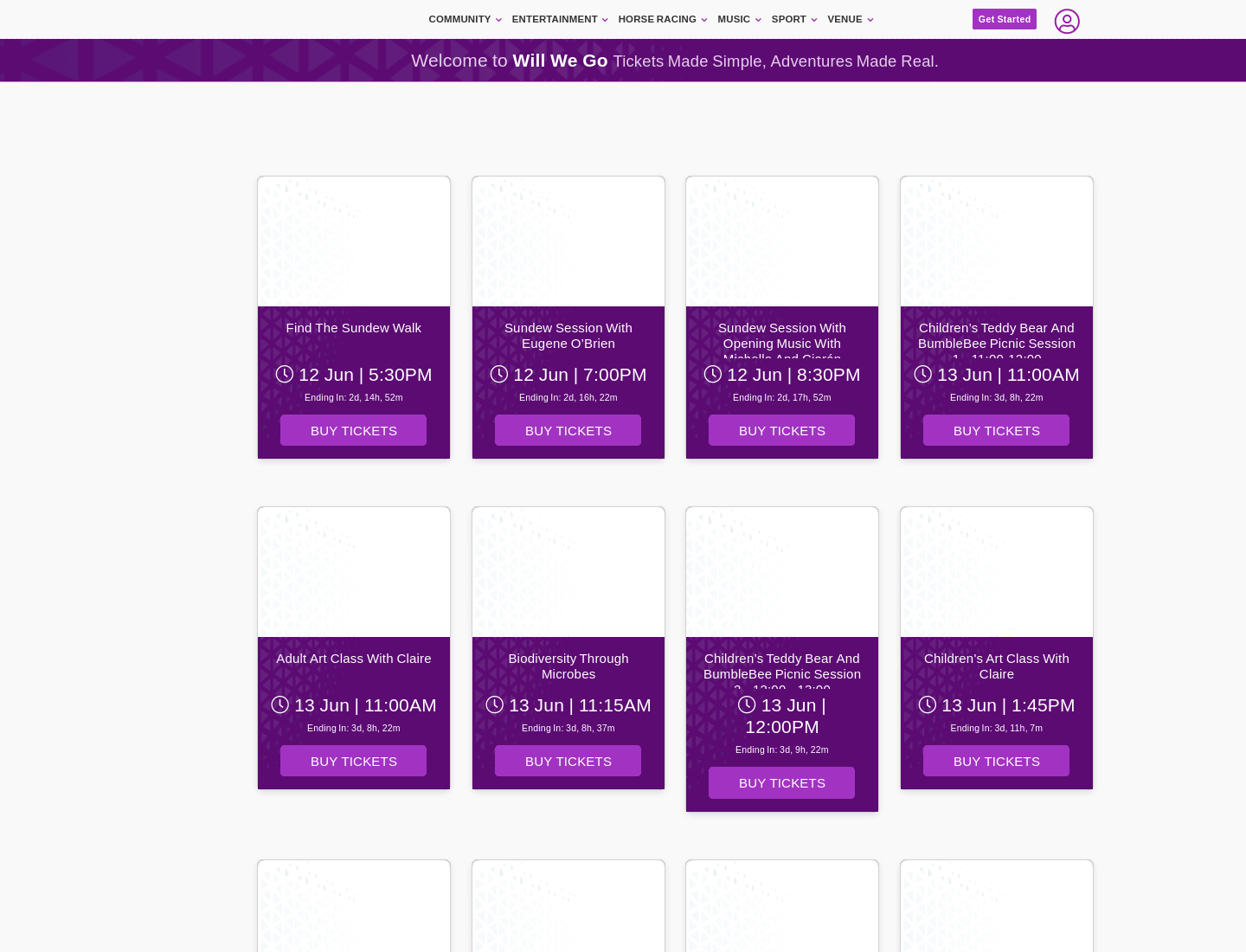Click the '13 Jun | 1:45PM' date text
1246x952 pixels.
tap(1008, 705)
